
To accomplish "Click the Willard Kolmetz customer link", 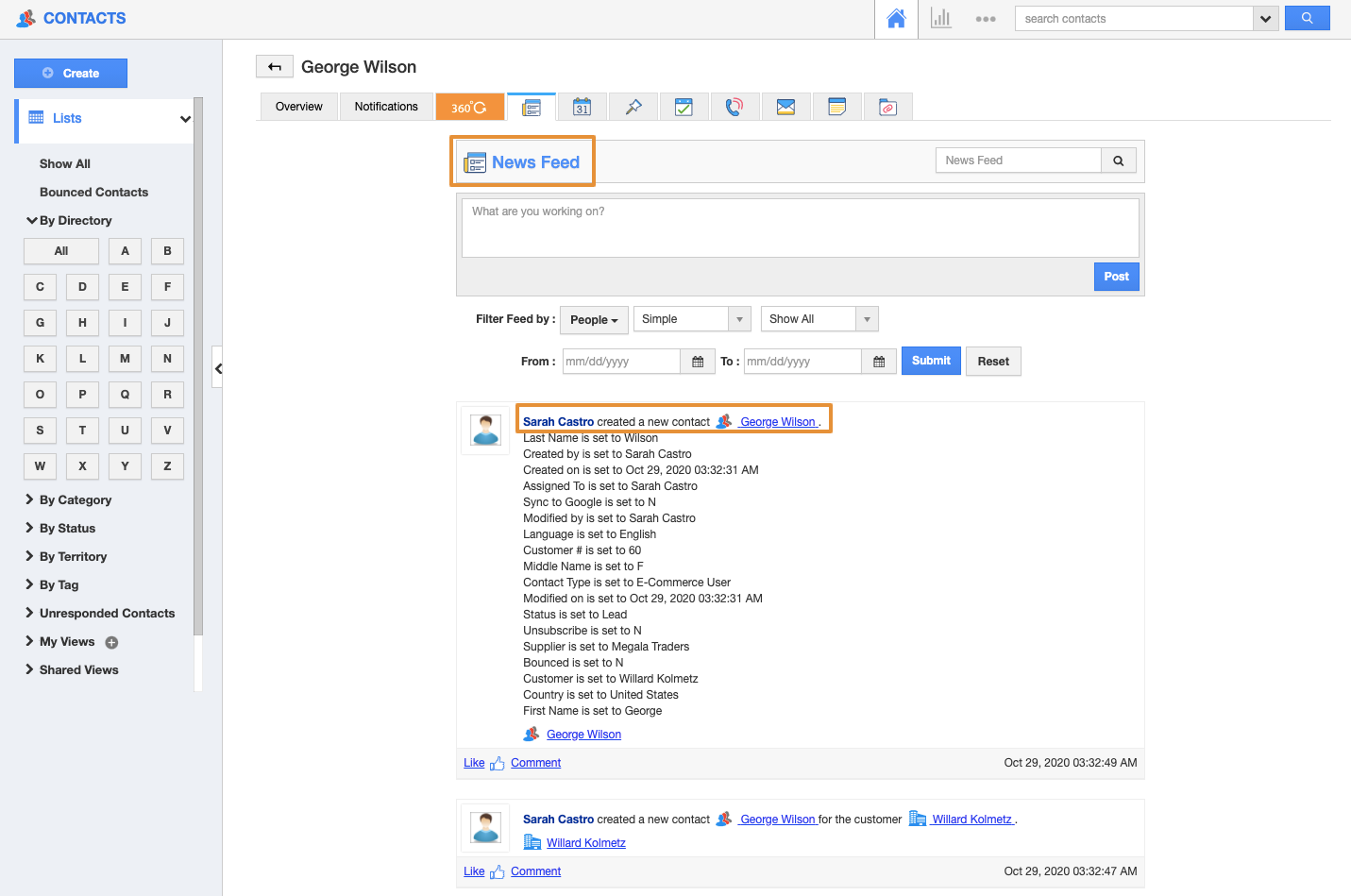I will pos(971,820).
